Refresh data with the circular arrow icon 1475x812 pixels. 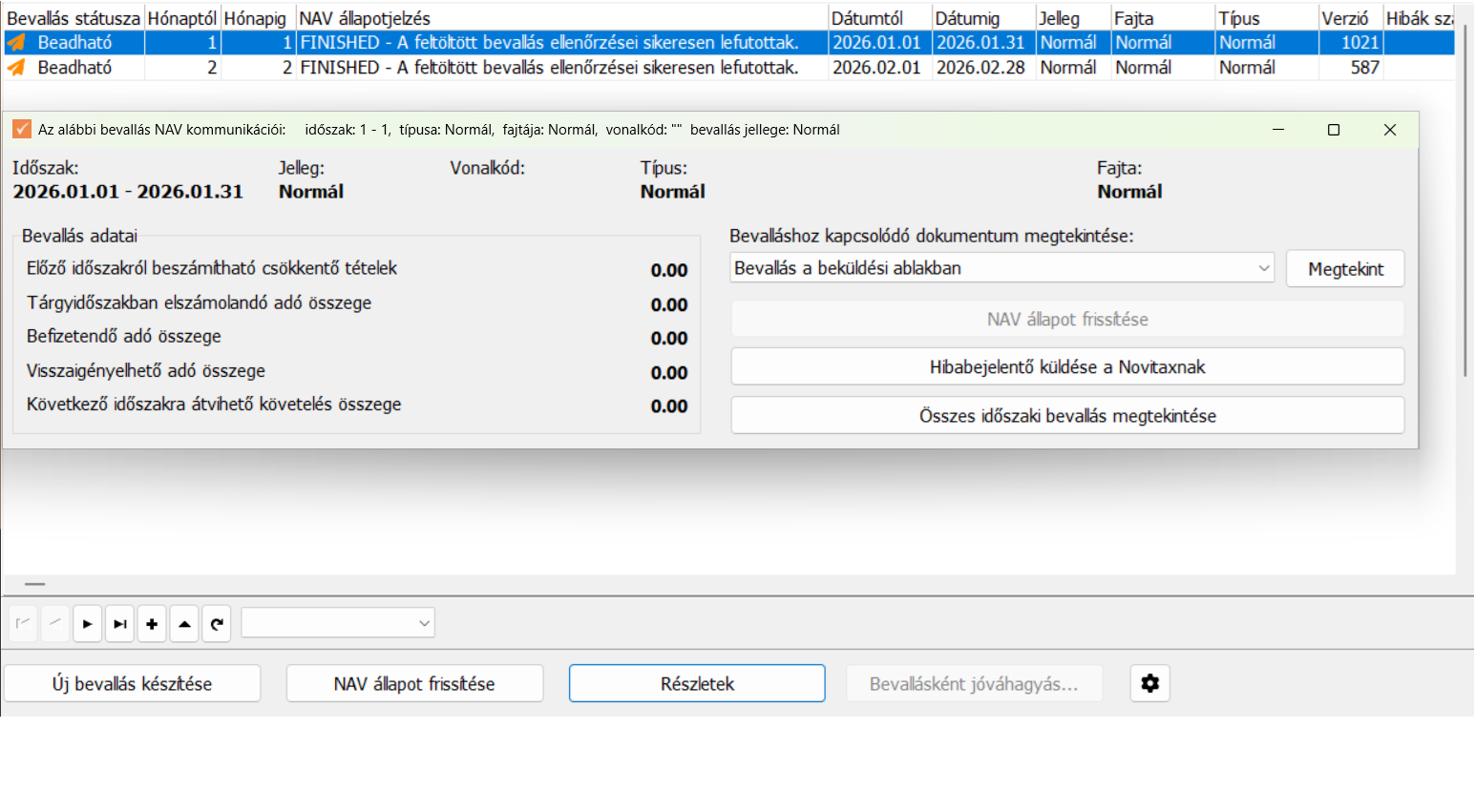click(217, 624)
